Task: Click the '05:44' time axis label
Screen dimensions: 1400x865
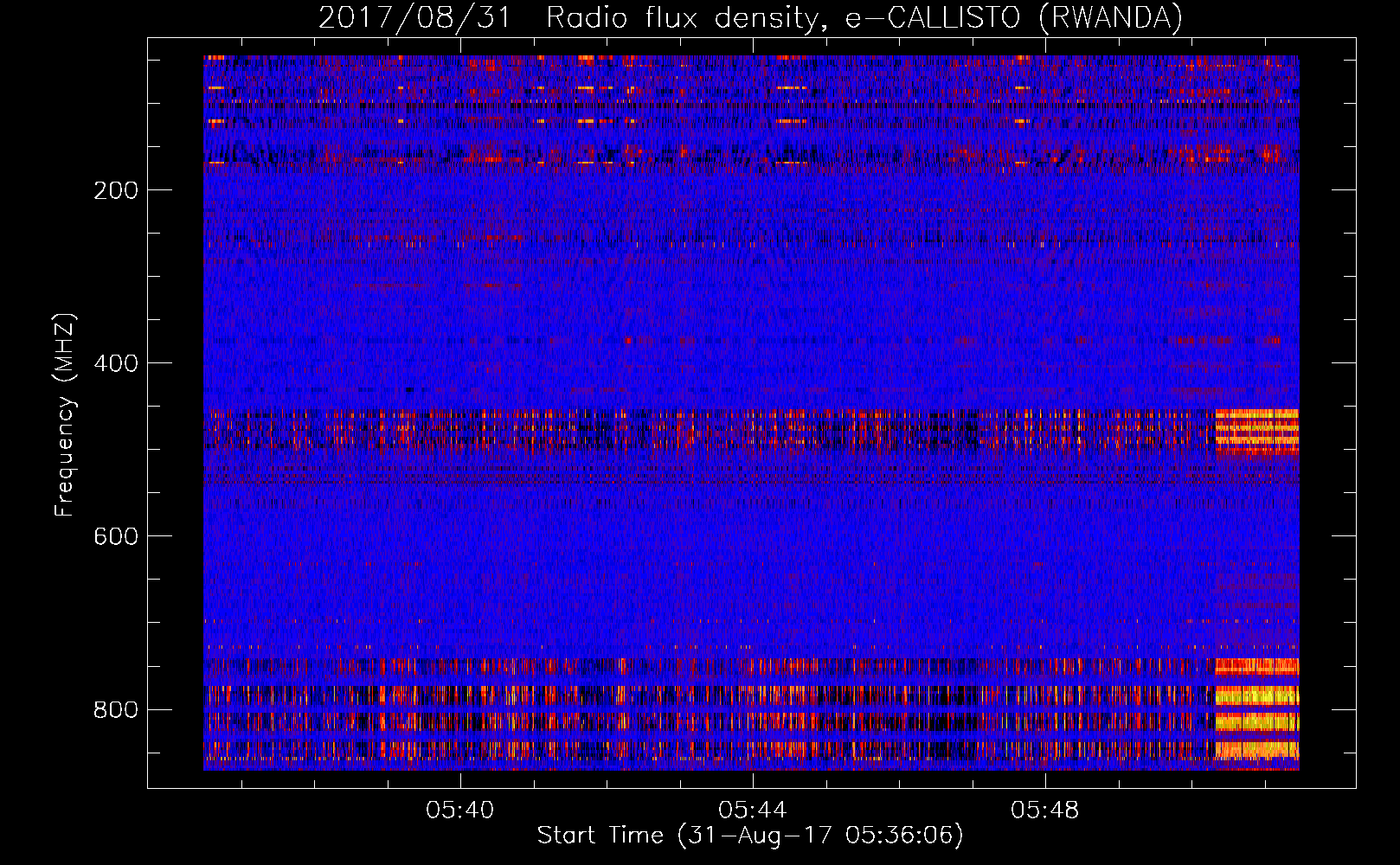Action: 753,811
